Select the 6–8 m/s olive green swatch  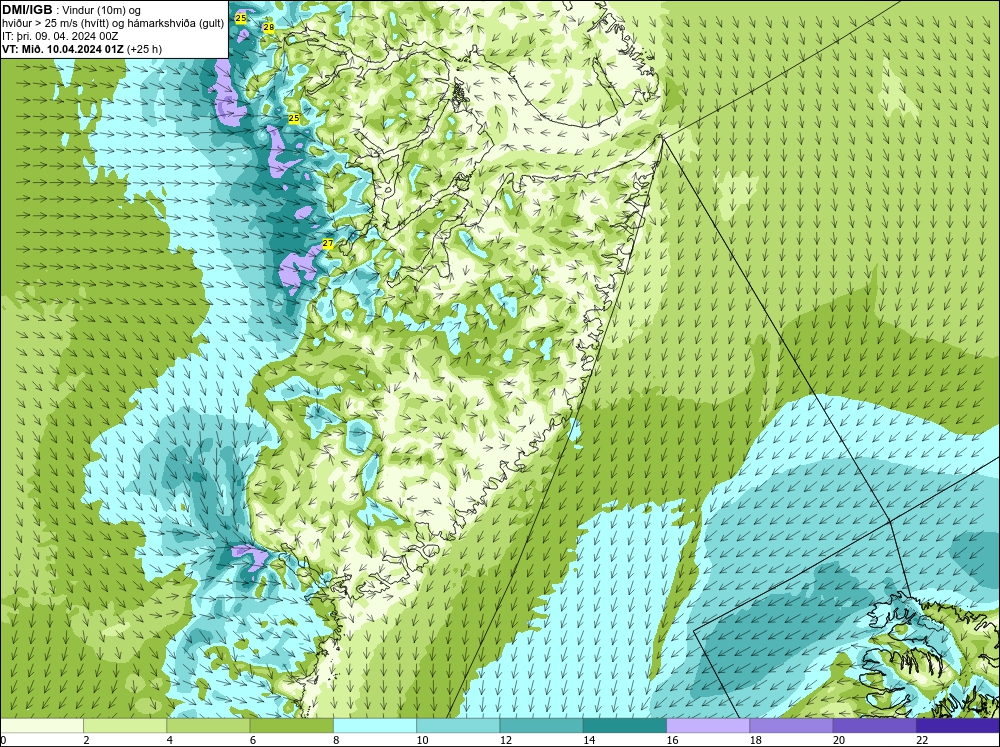pos(291,726)
